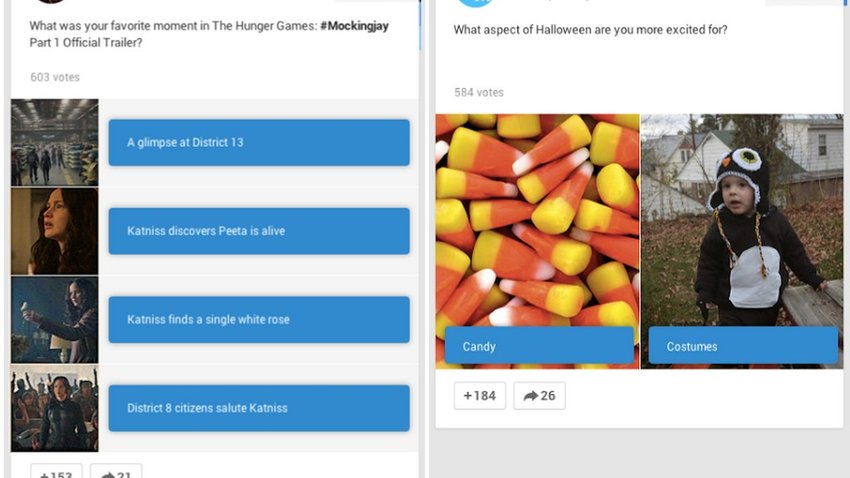Open the Katniss close-up face thumbnail
Viewport: 850px width, 478px height.
point(55,231)
